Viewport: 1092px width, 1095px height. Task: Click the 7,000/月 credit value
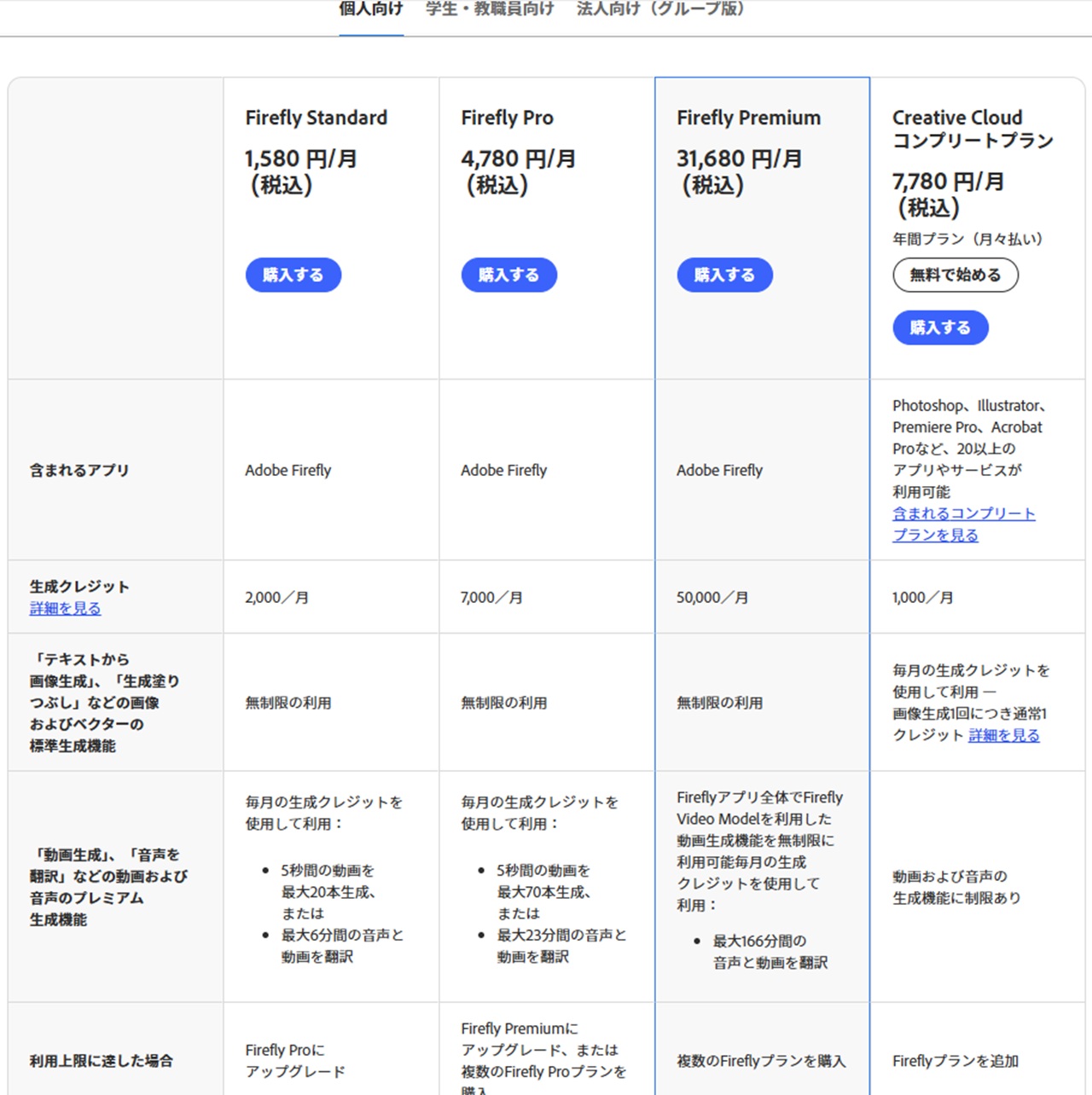[491, 597]
